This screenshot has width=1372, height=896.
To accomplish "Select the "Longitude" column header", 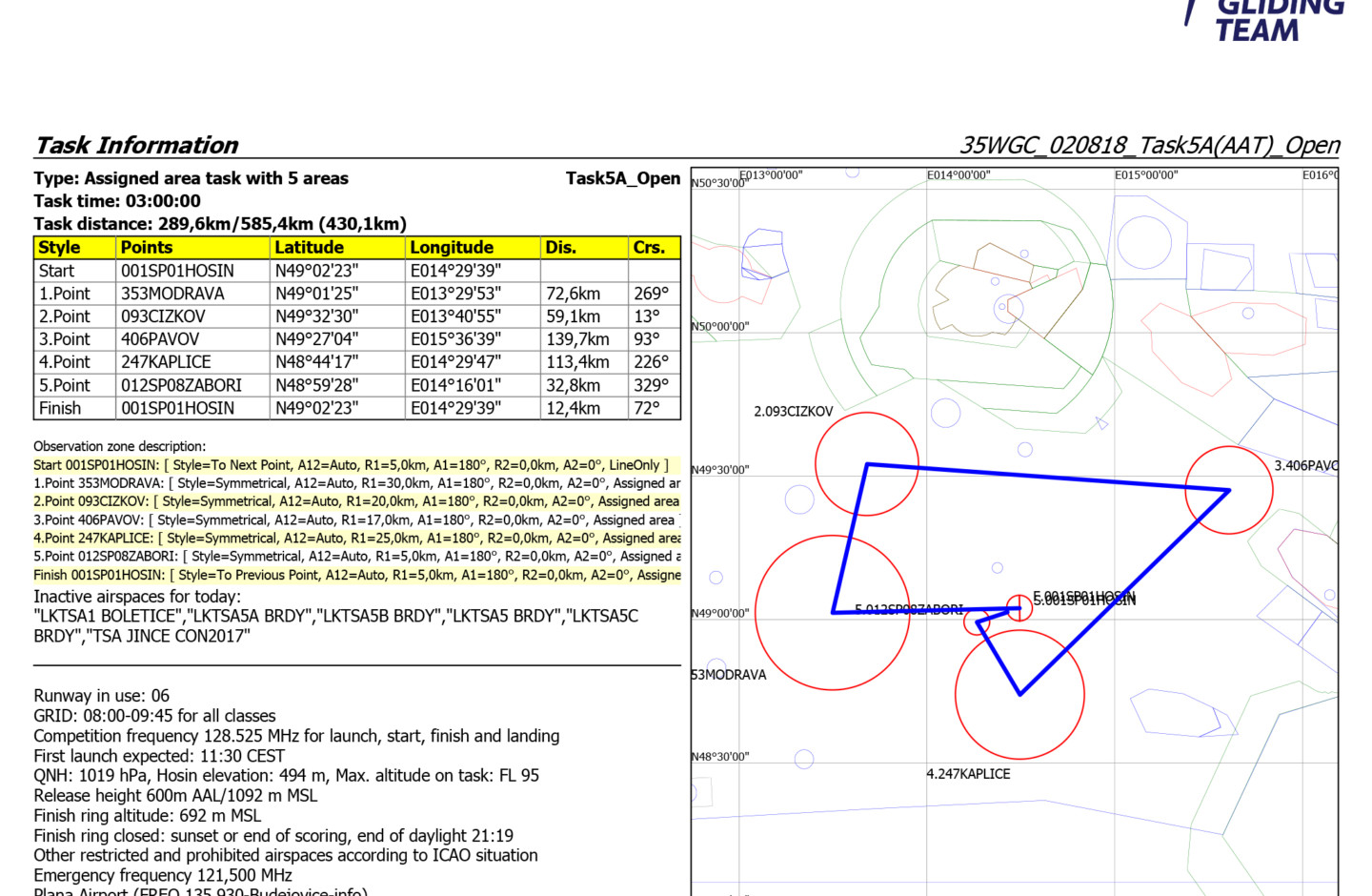I will 452,248.
